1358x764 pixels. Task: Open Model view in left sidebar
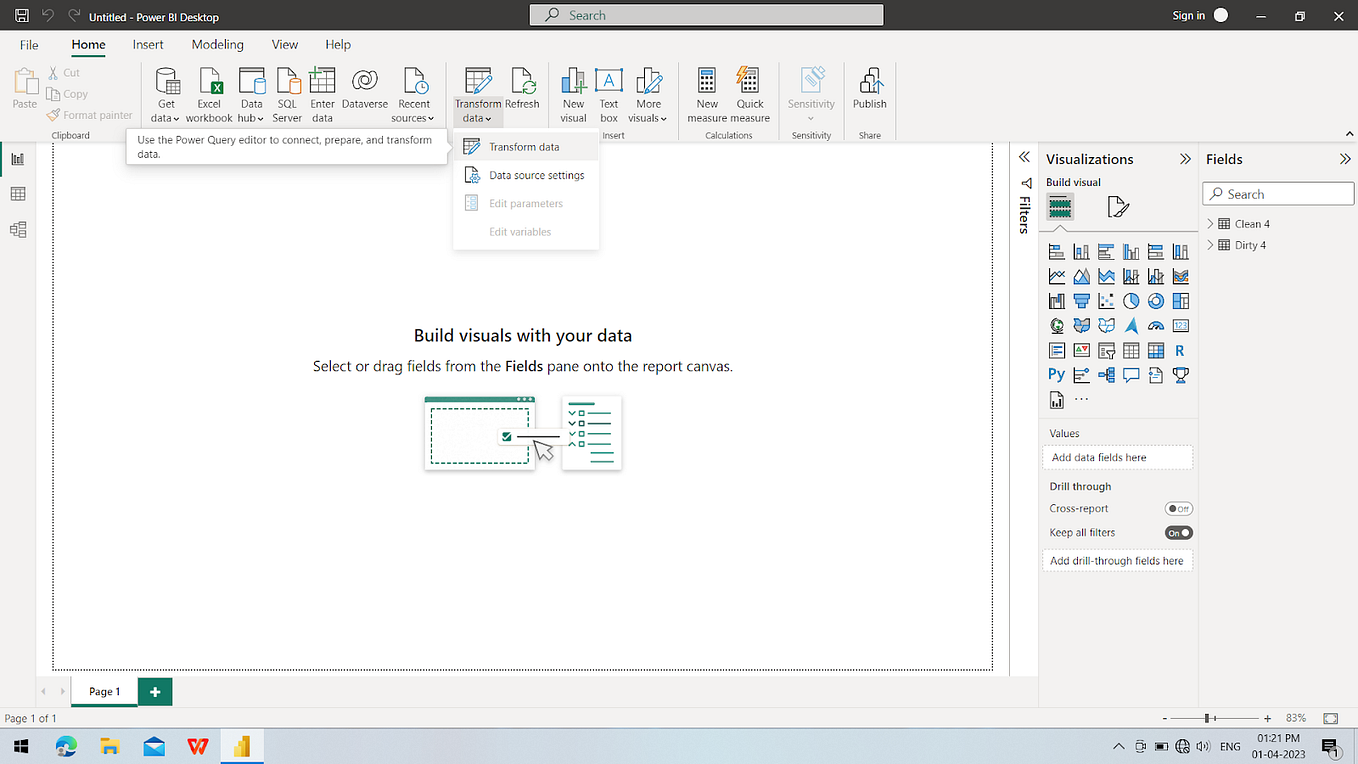(x=18, y=229)
